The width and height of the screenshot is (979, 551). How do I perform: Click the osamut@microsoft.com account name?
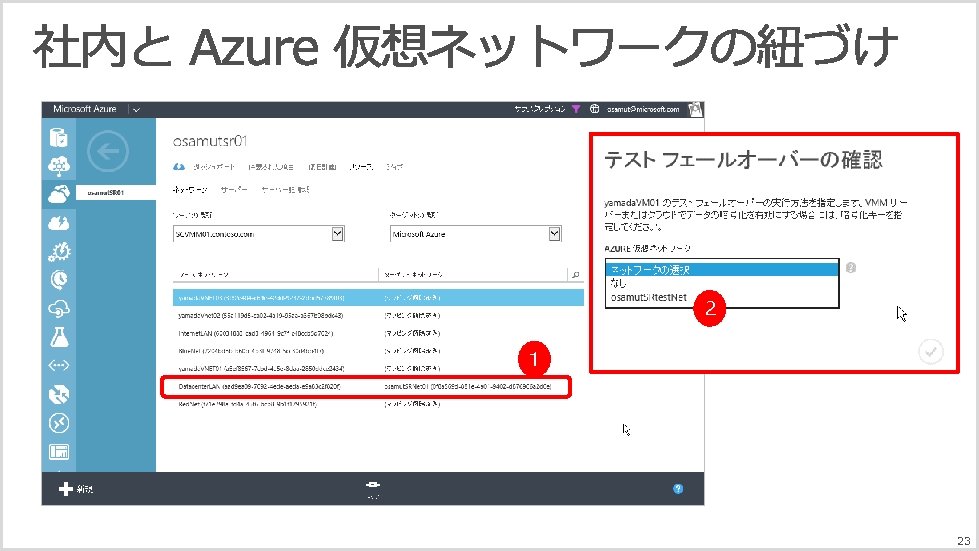click(x=643, y=109)
